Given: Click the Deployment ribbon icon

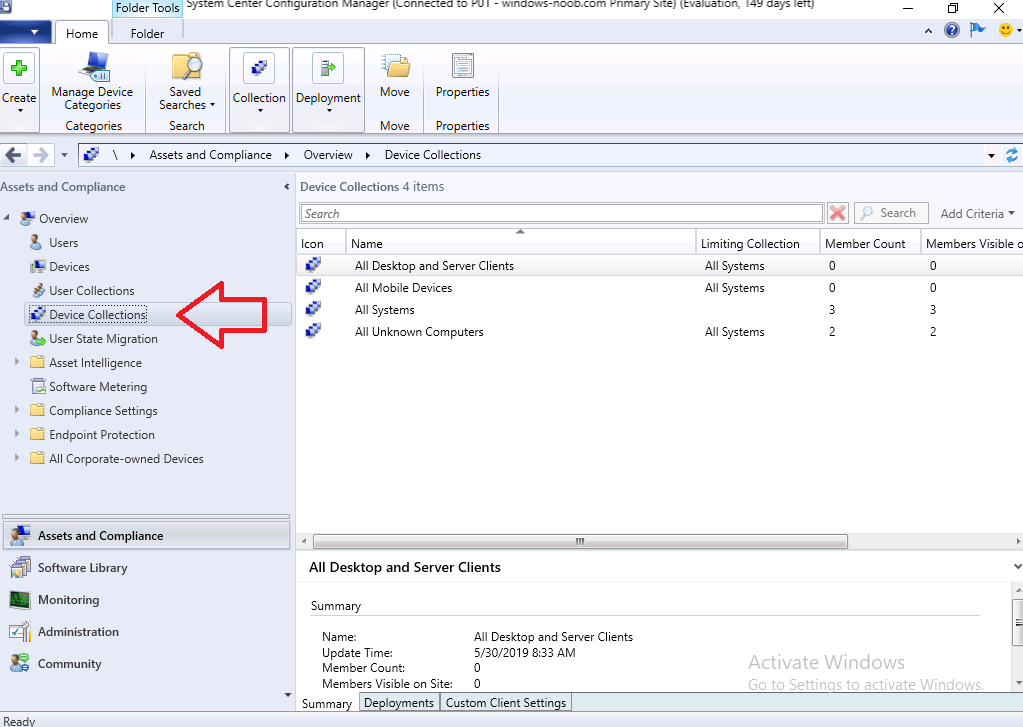Looking at the screenshot, I should [x=328, y=68].
